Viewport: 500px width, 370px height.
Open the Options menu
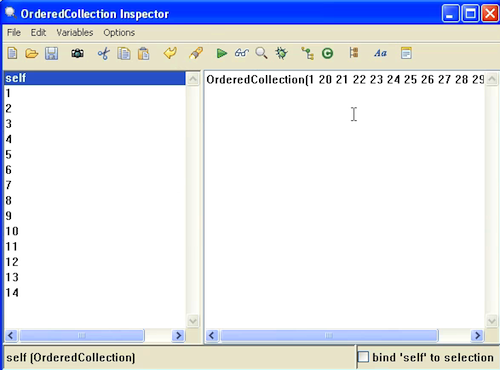tap(119, 33)
